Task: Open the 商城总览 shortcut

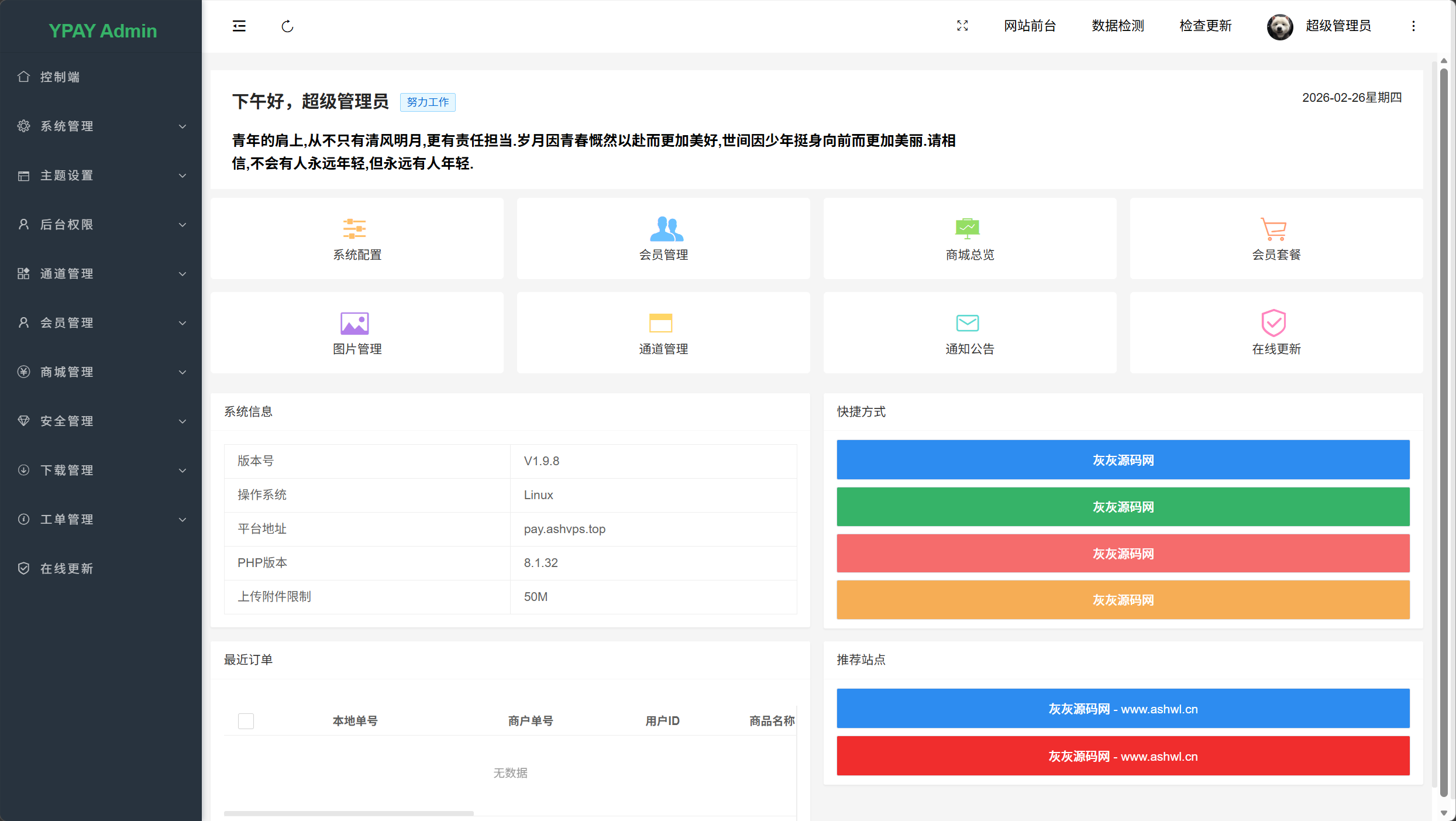Action: [969, 238]
